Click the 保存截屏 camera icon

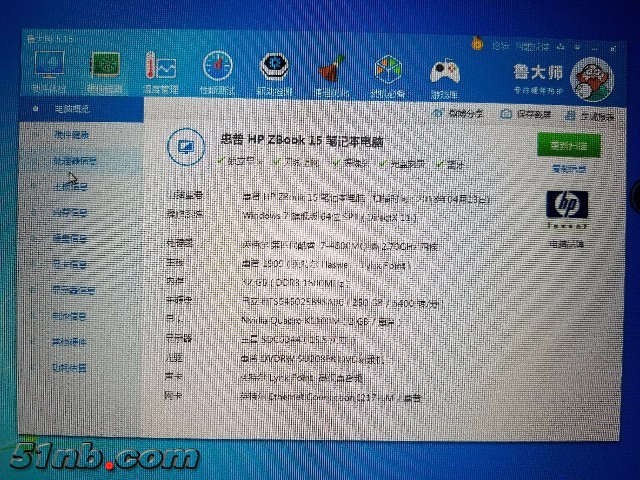pyautogui.click(x=506, y=114)
